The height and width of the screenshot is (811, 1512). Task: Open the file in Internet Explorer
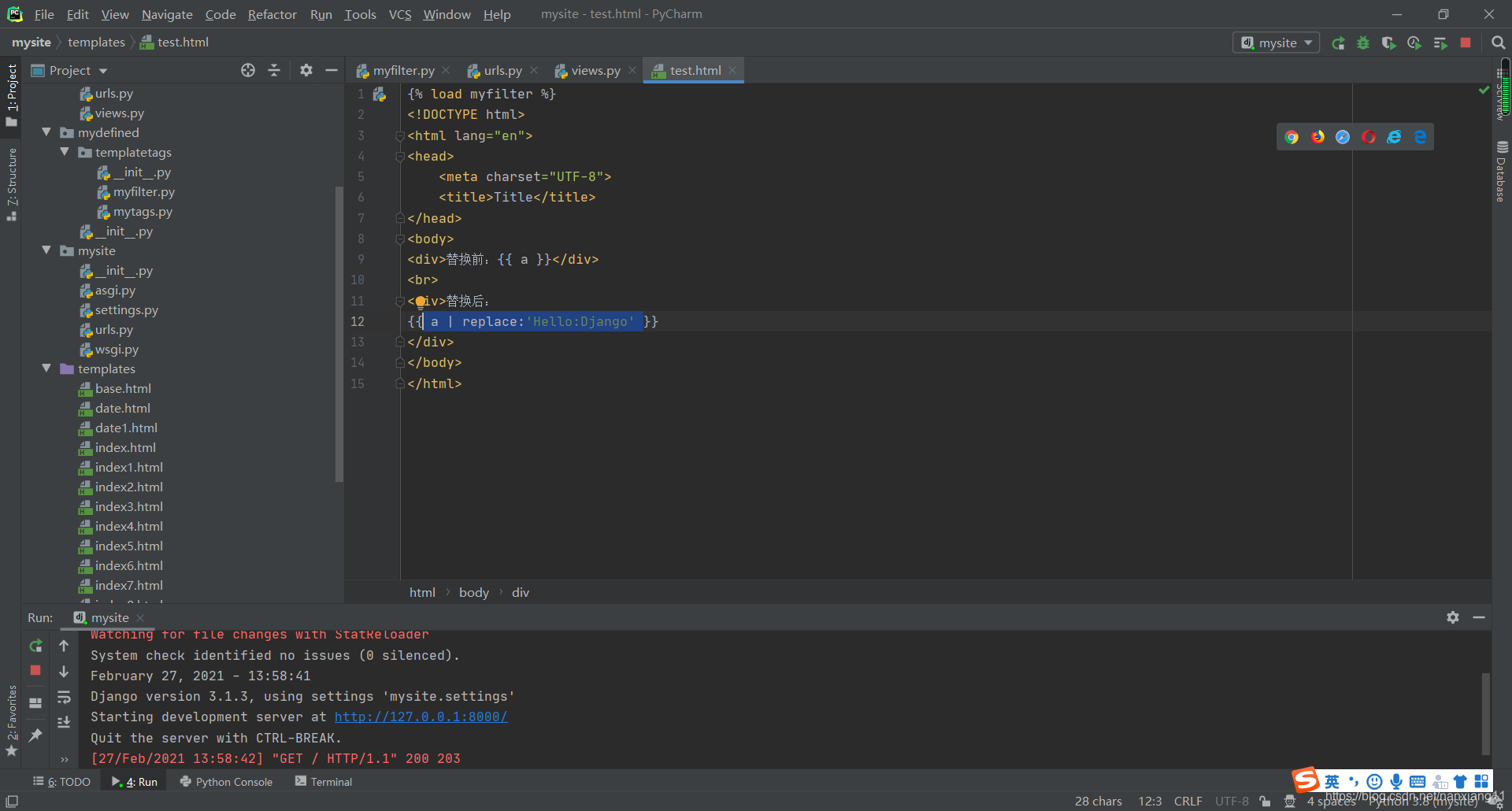pos(1394,137)
